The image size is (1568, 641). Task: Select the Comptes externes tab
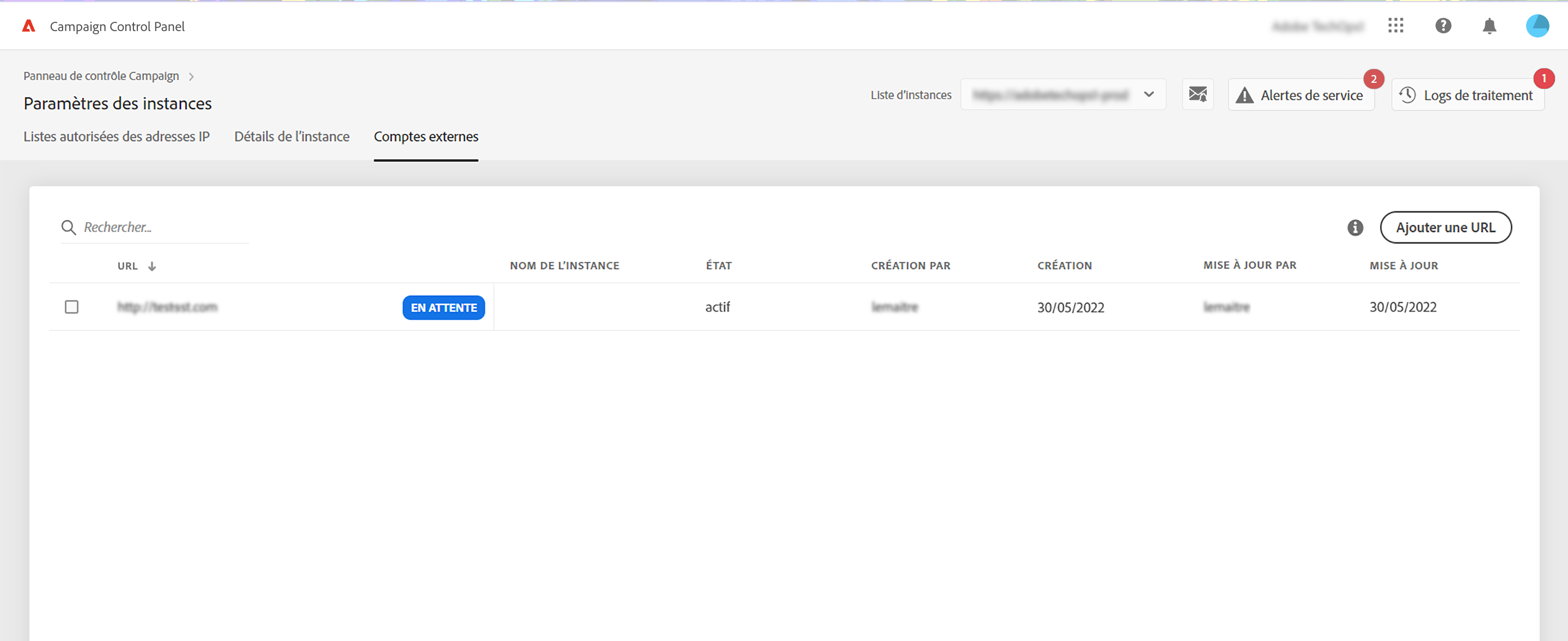(x=426, y=136)
